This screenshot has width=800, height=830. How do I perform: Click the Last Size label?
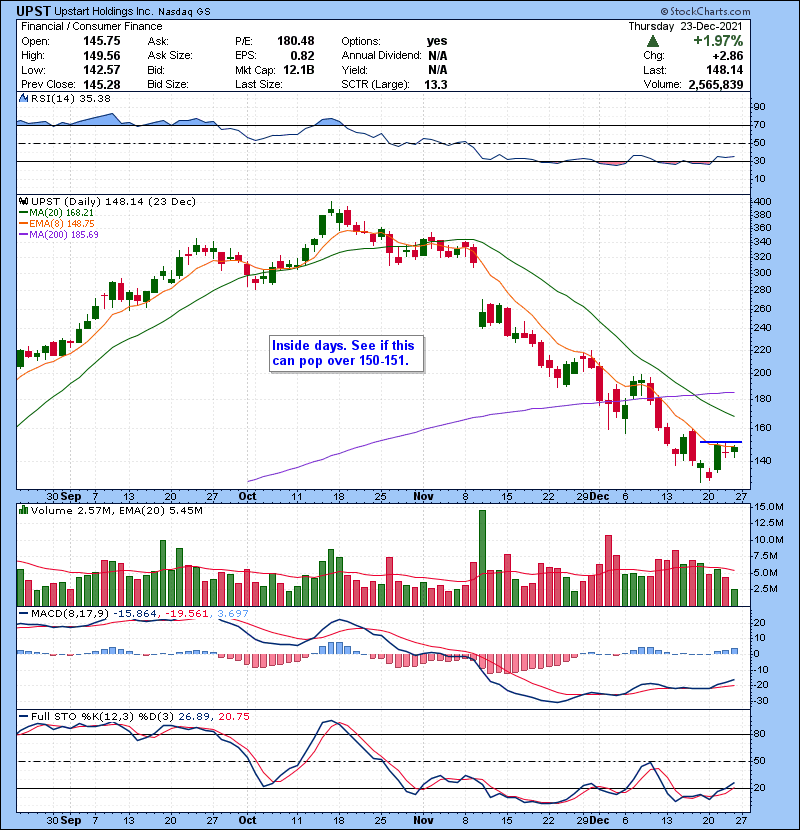coord(259,84)
